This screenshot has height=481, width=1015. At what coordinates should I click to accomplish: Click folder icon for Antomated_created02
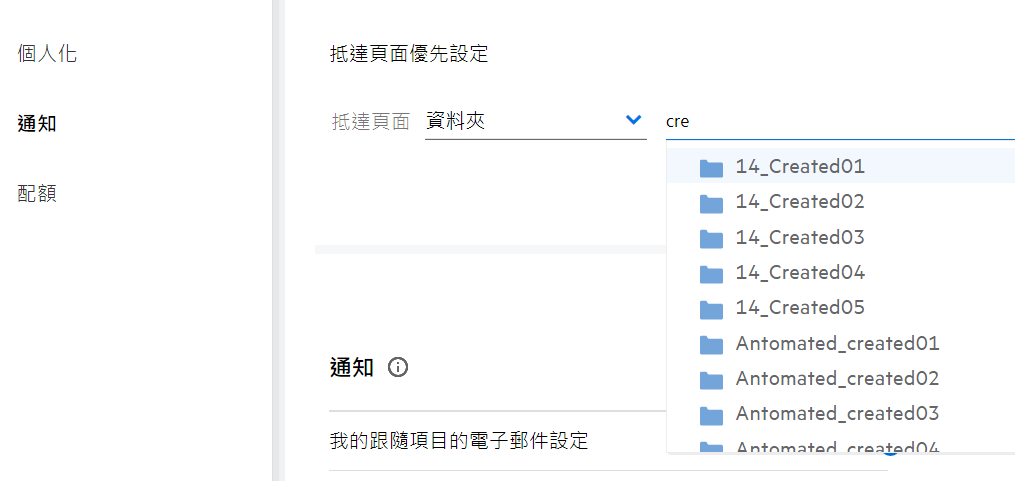(711, 379)
